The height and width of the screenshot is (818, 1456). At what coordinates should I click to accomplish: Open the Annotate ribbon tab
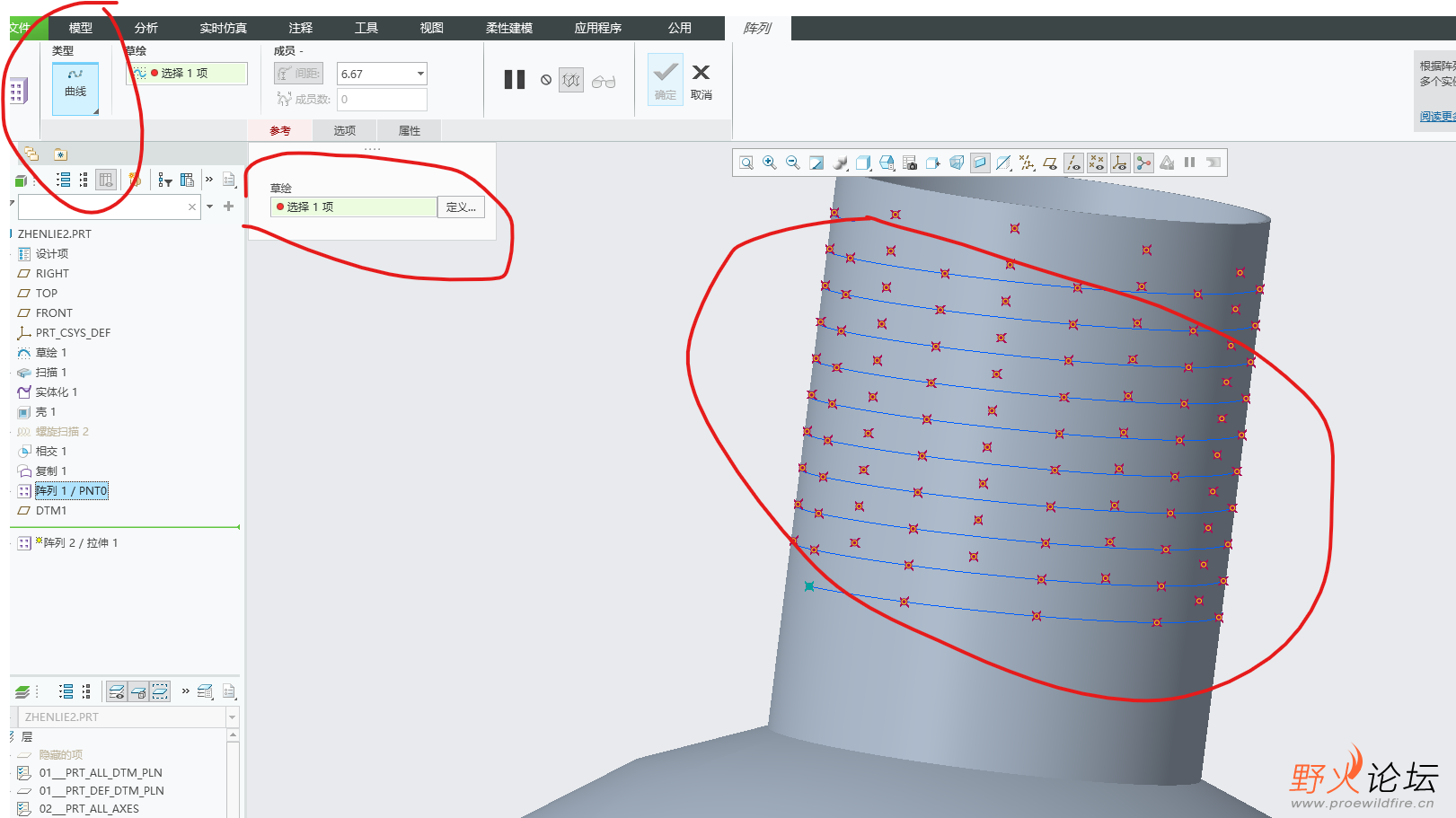pyautogui.click(x=301, y=28)
